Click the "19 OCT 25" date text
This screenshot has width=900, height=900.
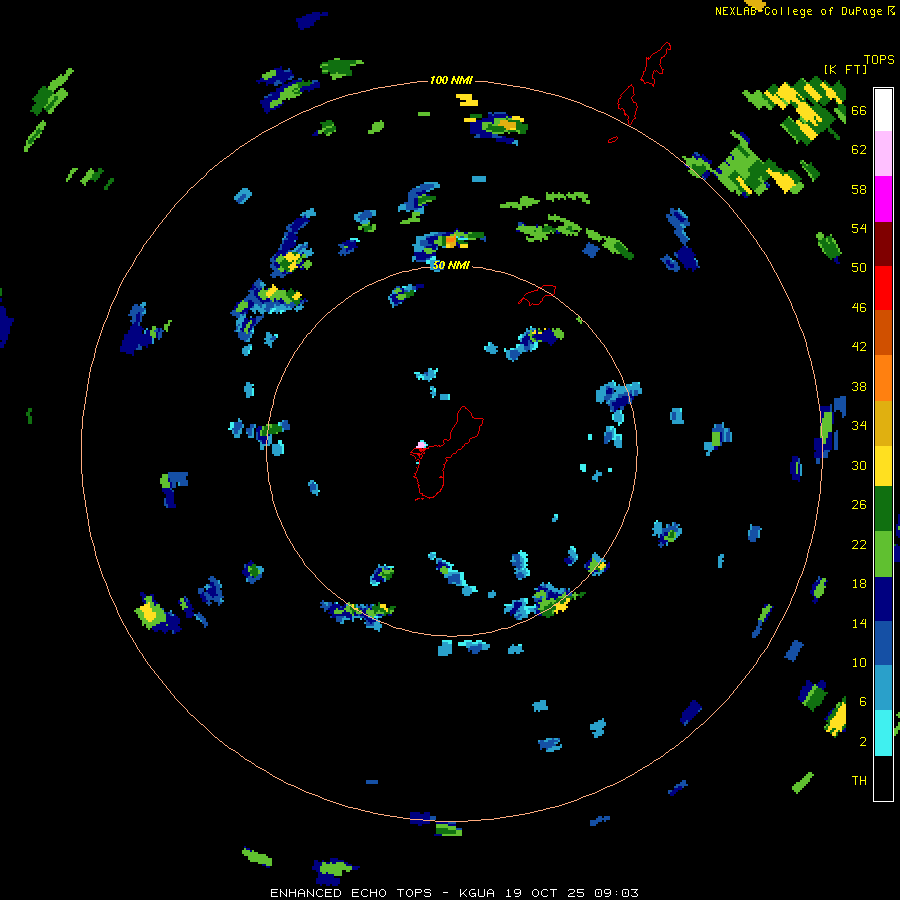click(x=545, y=893)
